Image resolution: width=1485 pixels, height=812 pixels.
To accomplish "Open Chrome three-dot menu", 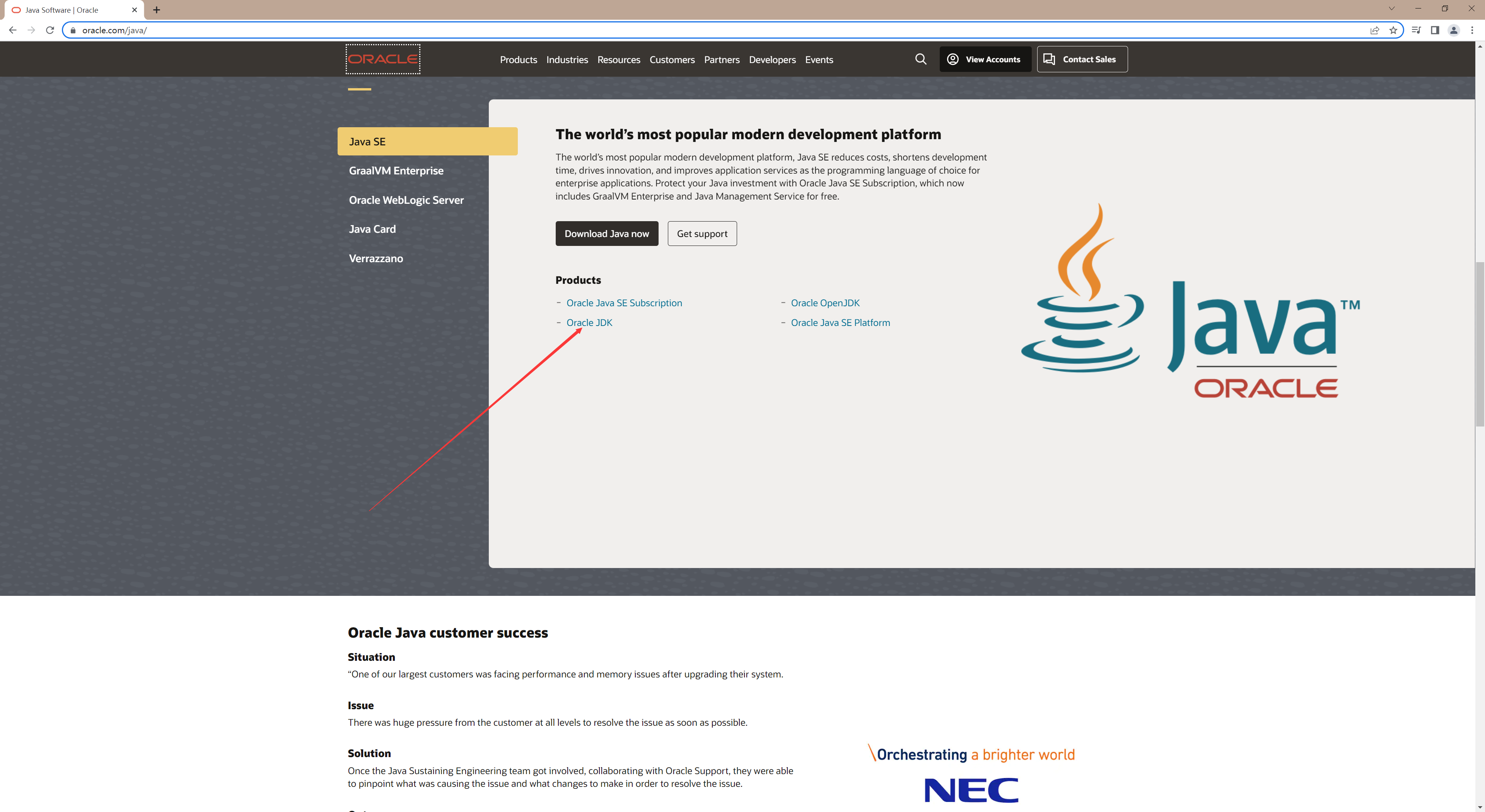I will (x=1472, y=30).
